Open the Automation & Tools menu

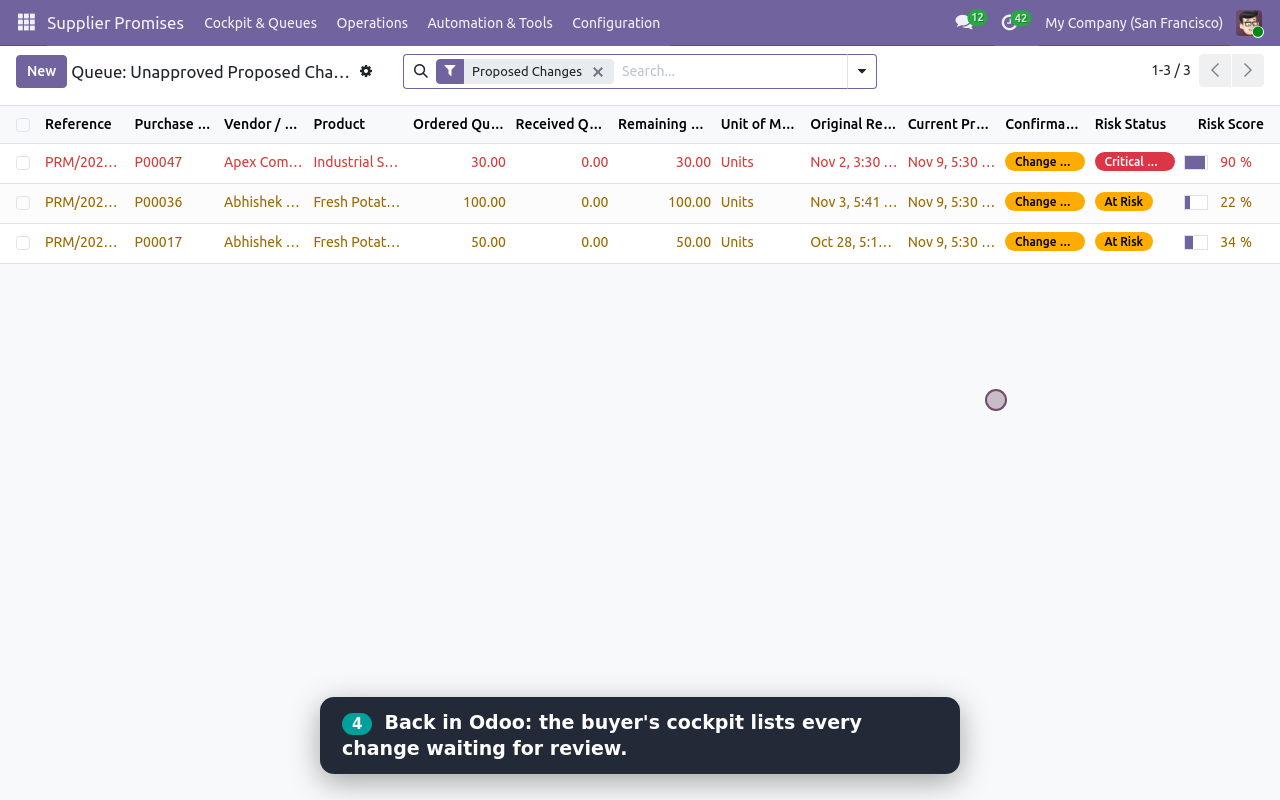tap(490, 23)
